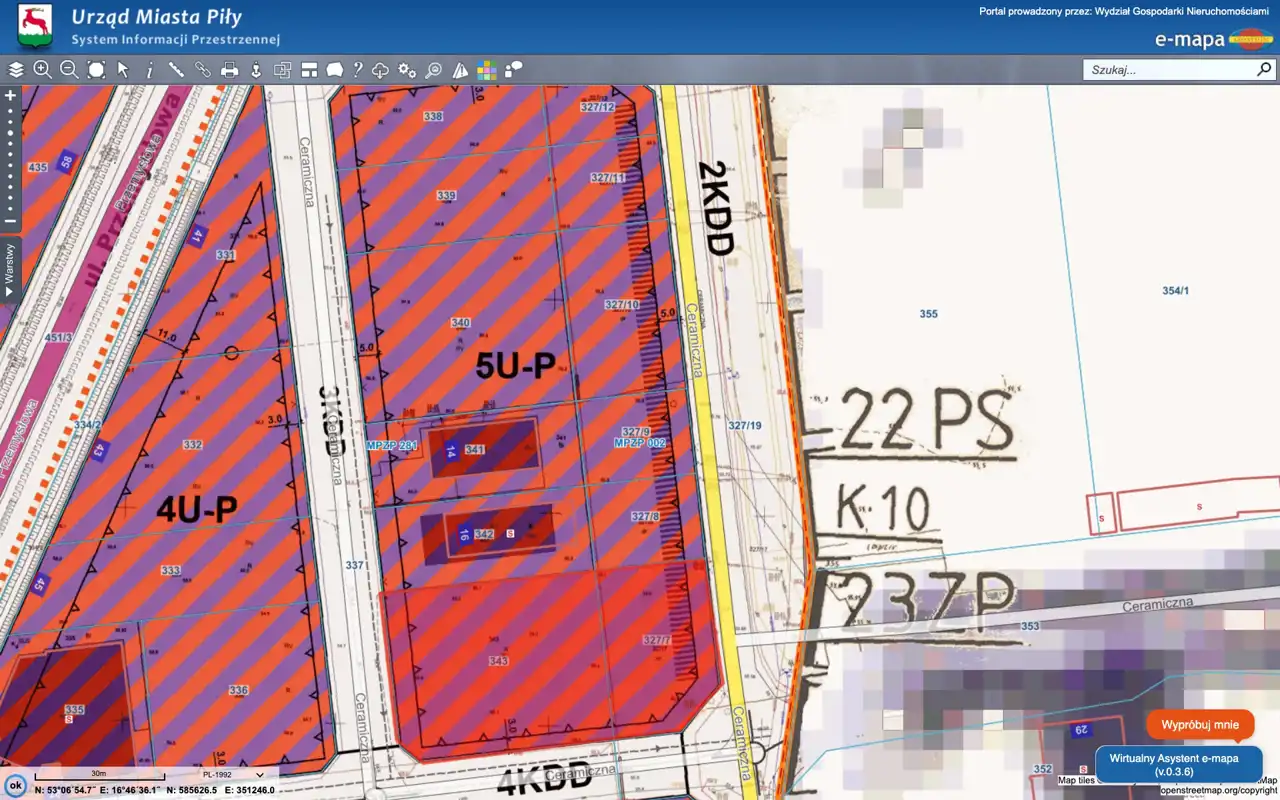The image size is (1280, 800).
Task: Expand the Warstwy side panel
Action: [10, 268]
